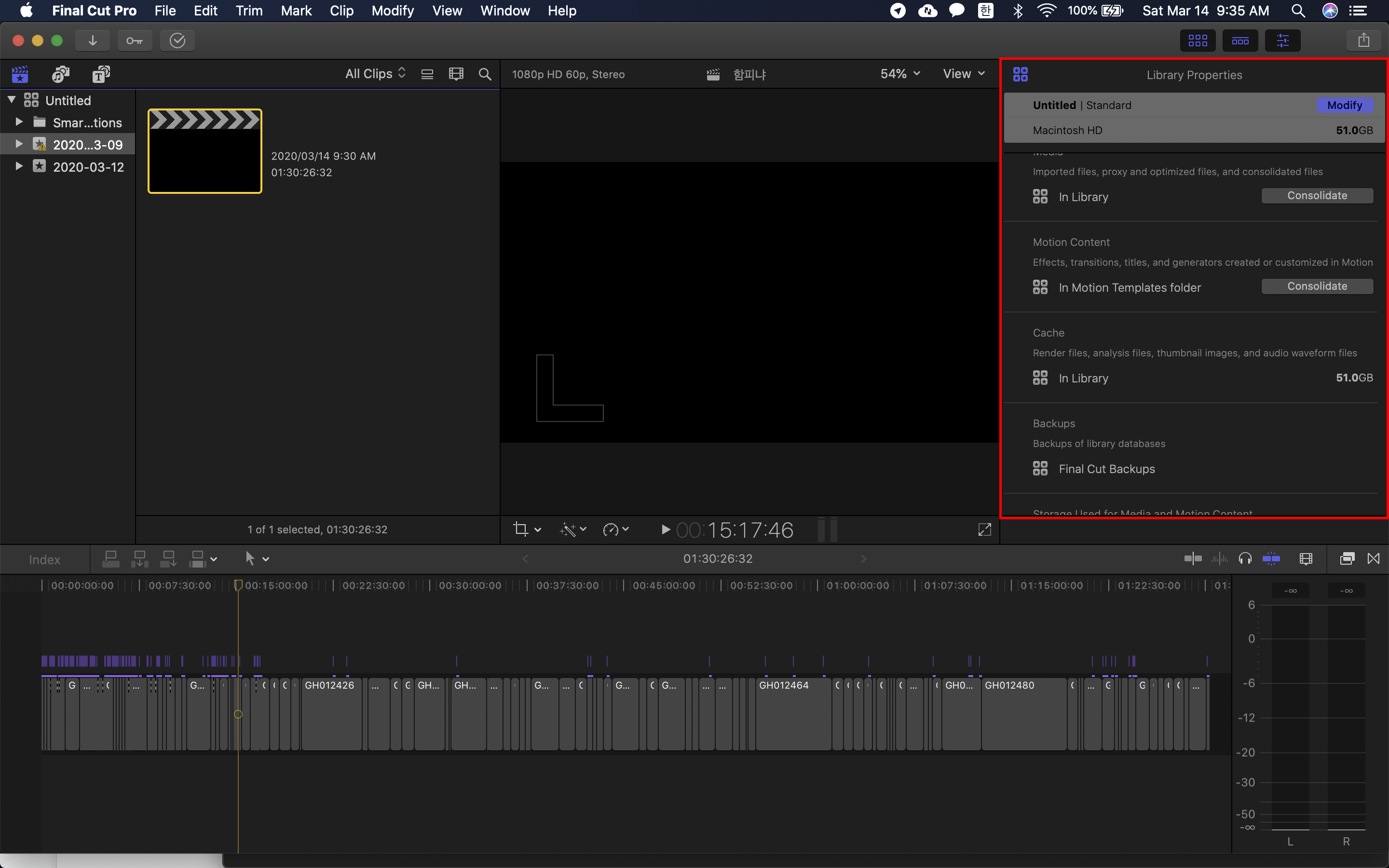Open the All Clips filter dropdown

[375, 74]
